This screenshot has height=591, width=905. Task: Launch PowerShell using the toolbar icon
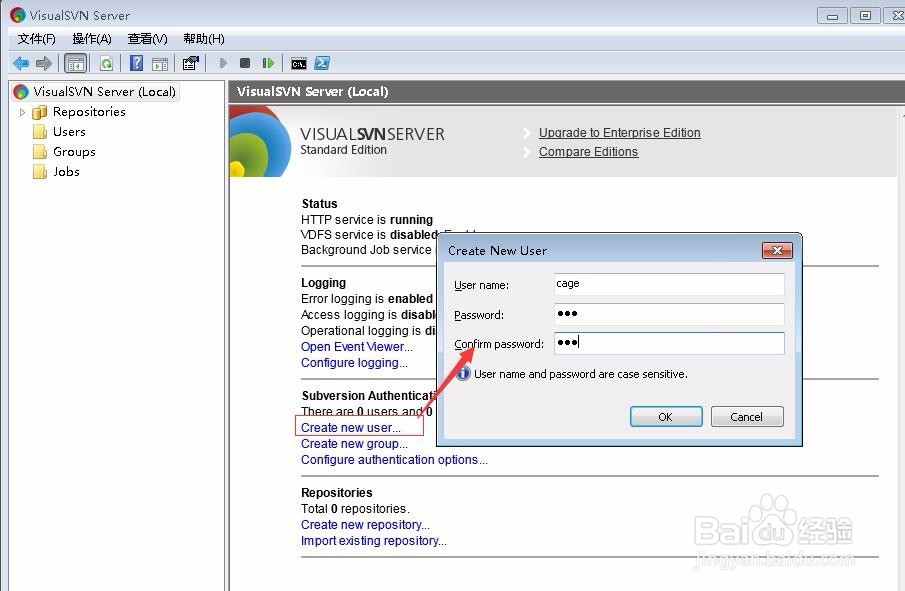[321, 62]
